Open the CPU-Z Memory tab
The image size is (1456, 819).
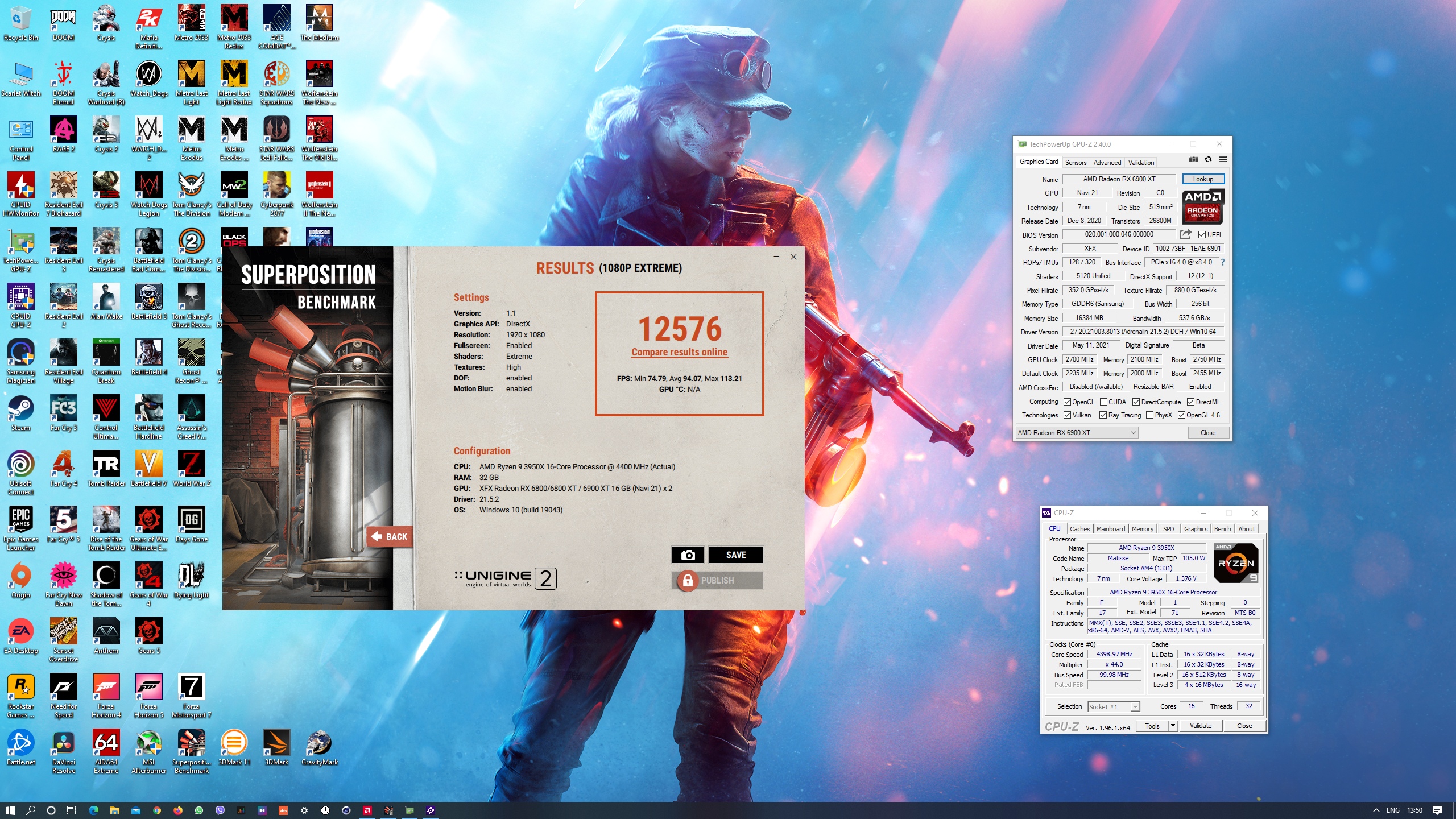point(1143,529)
